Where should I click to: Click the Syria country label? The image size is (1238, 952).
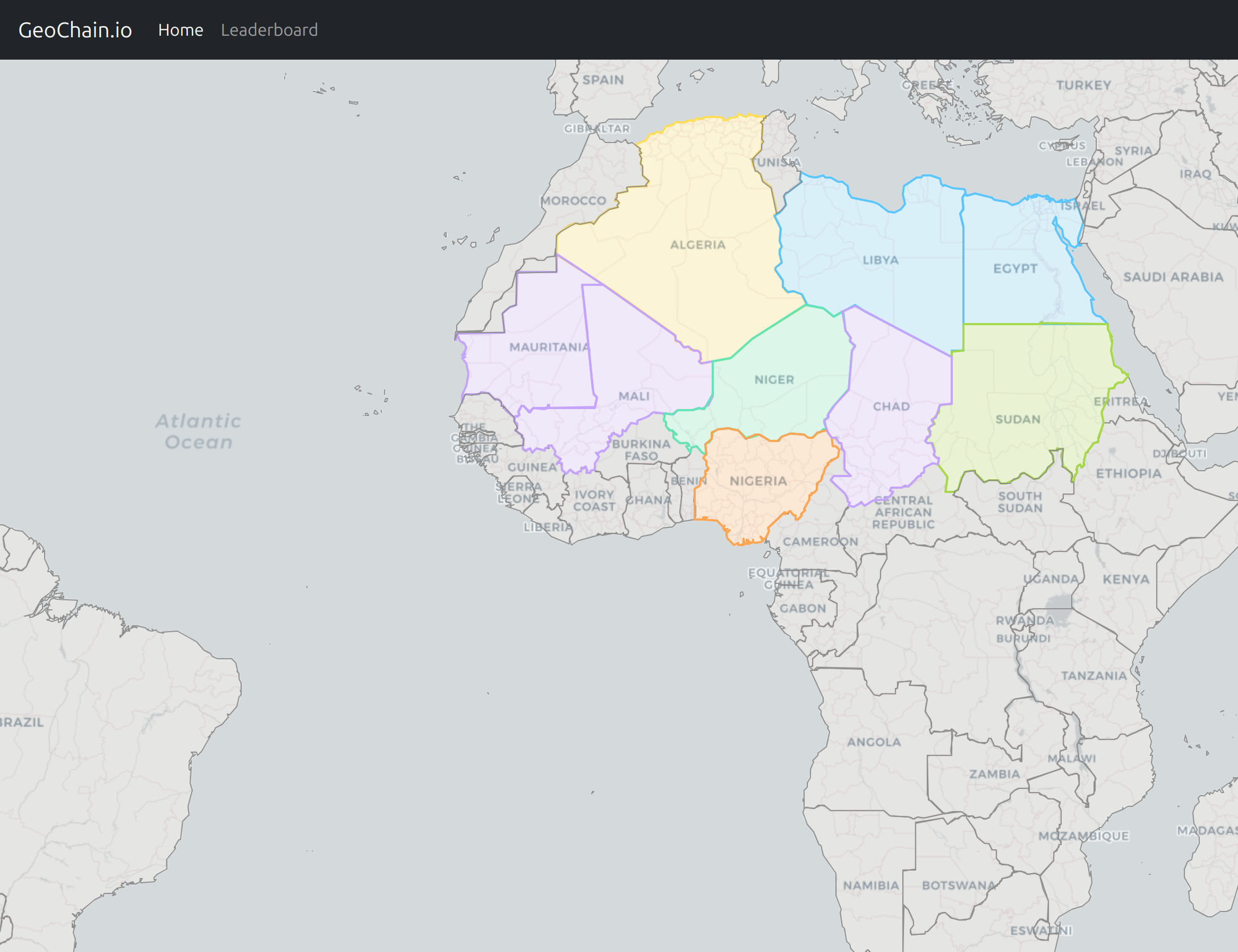(x=1133, y=150)
